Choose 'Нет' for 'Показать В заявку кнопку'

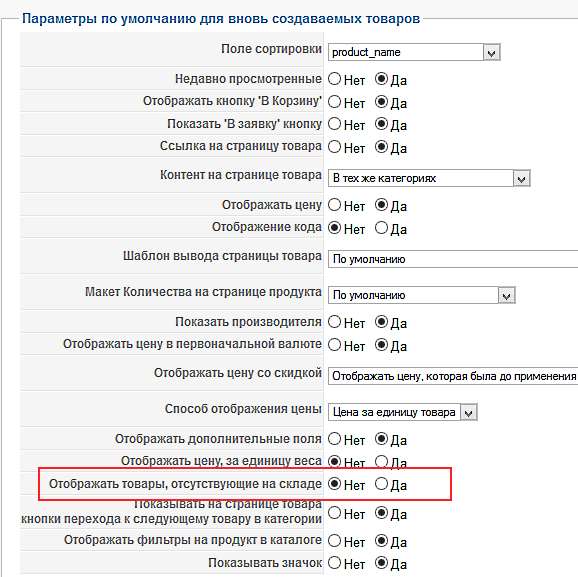(334, 124)
